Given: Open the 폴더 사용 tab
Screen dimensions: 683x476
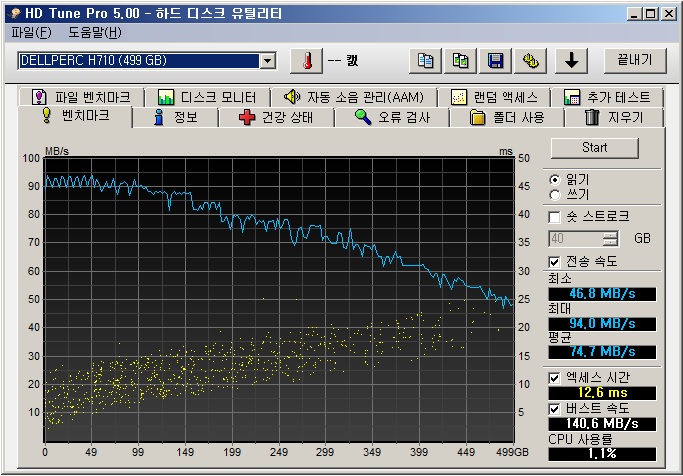Looking at the screenshot, I should tap(507, 118).
